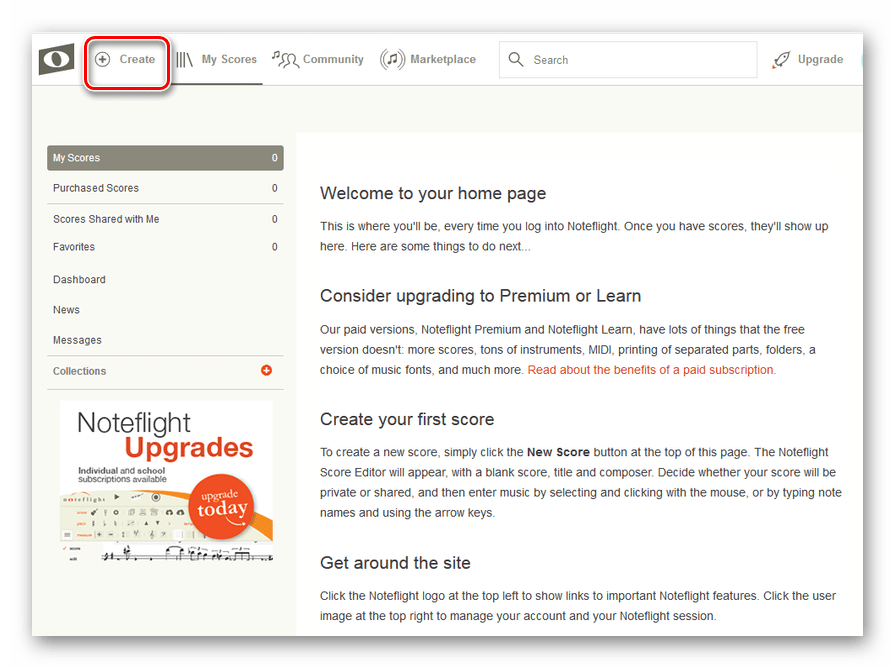Read about benefits of a paid subscription
The height and width of the screenshot is (668, 895).
[652, 370]
